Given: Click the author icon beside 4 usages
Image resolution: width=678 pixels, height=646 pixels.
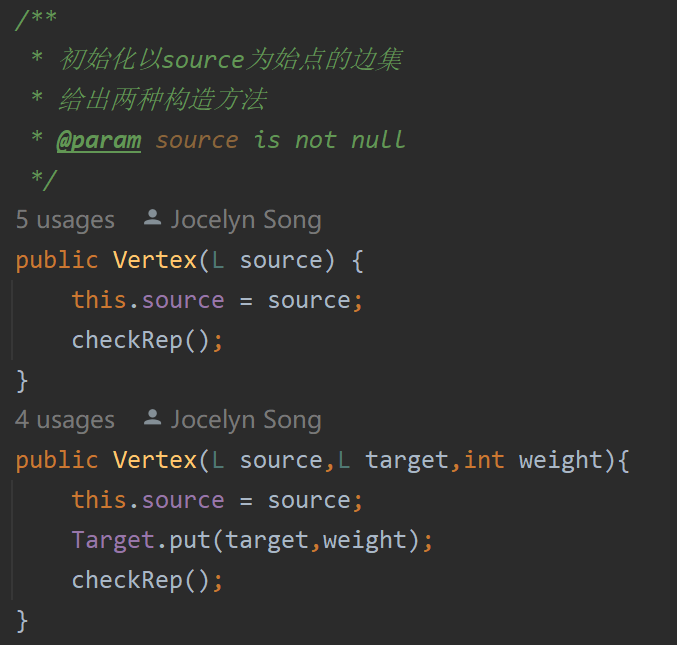Looking at the screenshot, I should [x=153, y=417].
